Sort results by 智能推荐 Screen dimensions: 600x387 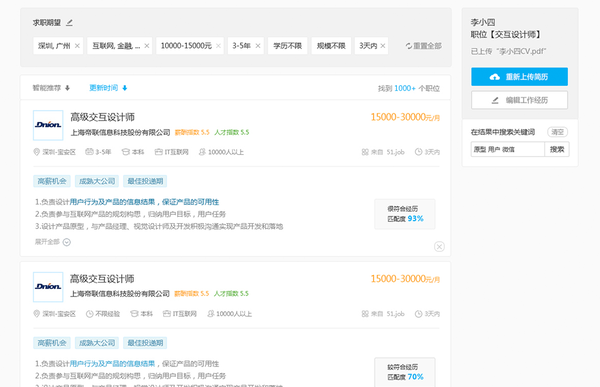coord(47,88)
